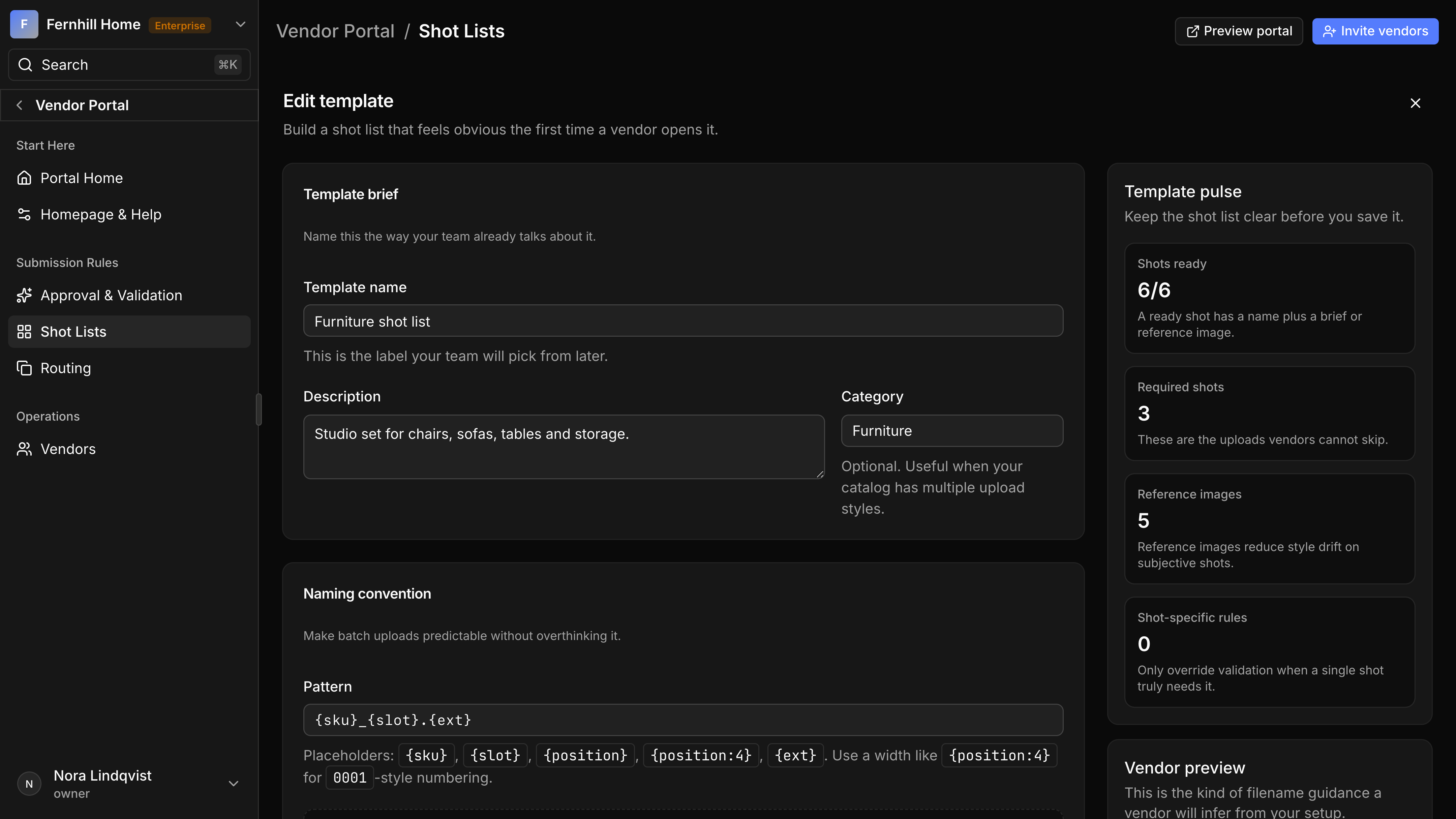The height and width of the screenshot is (819, 1456).
Task: Open the Nora Lindqvist account menu chevron
Action: (x=234, y=783)
